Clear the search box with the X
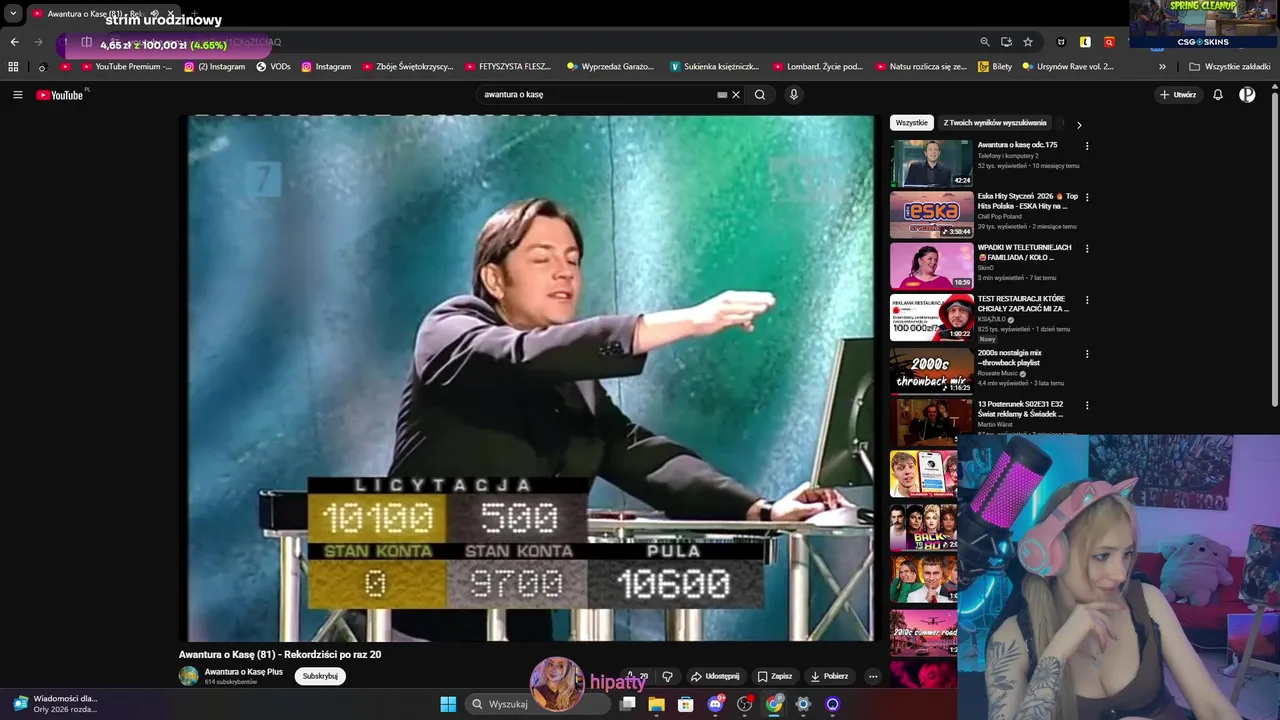 736,95
